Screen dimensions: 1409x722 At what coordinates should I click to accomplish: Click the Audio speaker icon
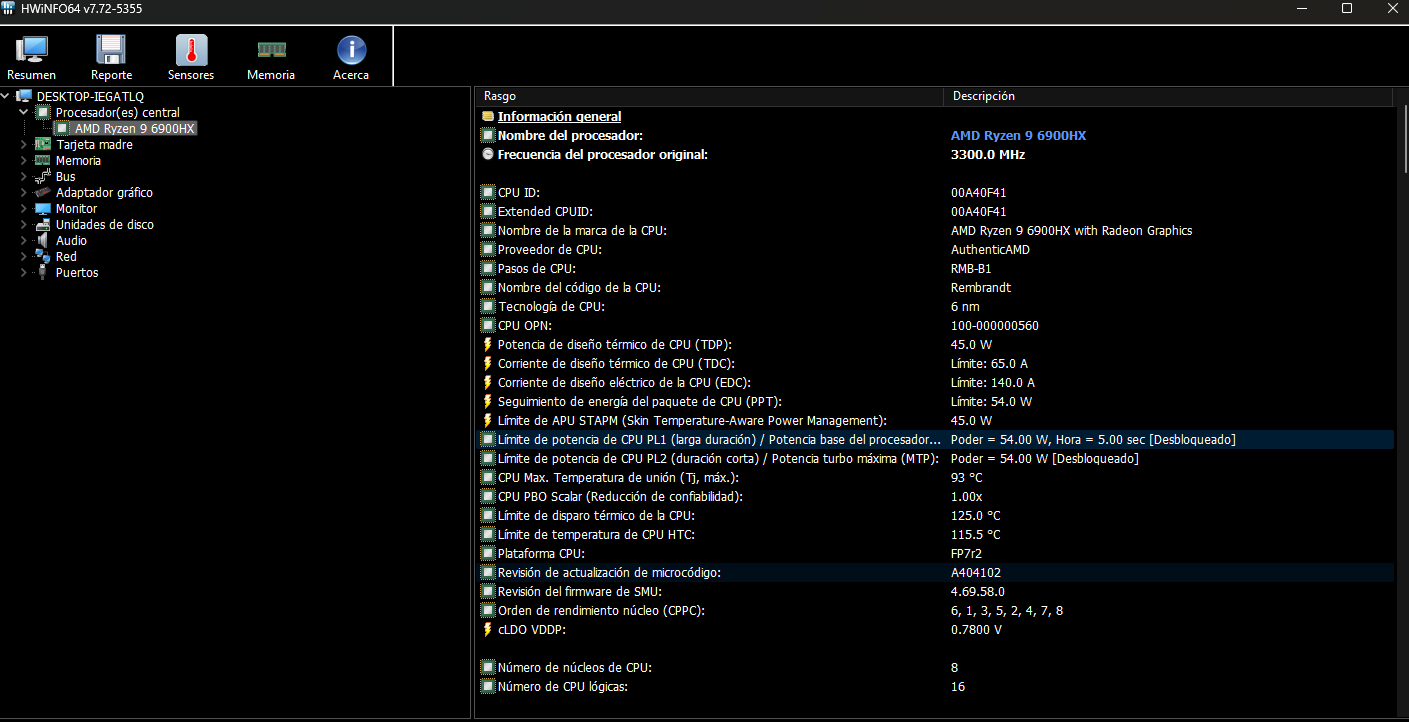click(42, 240)
